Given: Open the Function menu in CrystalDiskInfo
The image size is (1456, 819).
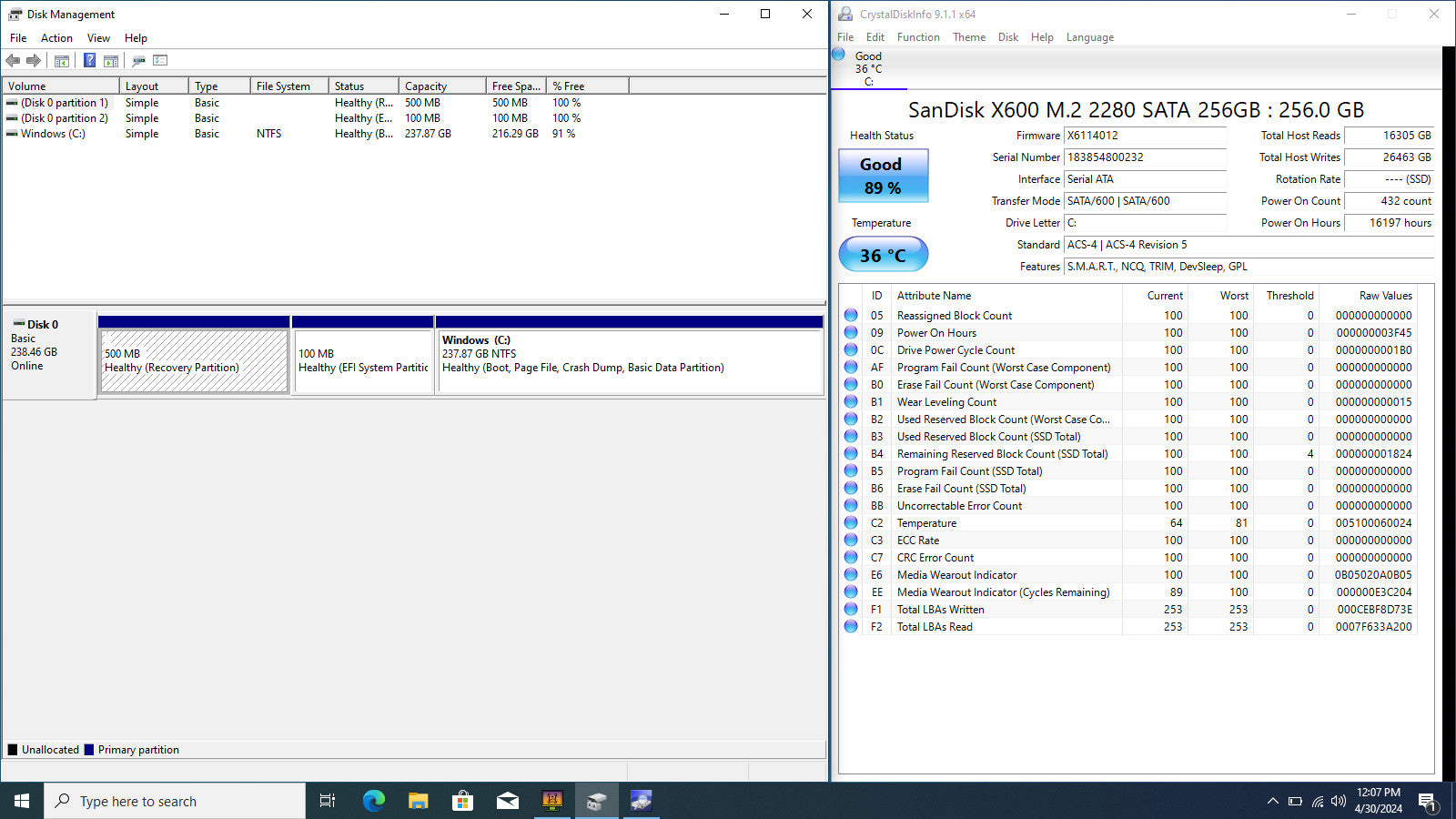Looking at the screenshot, I should click(918, 37).
